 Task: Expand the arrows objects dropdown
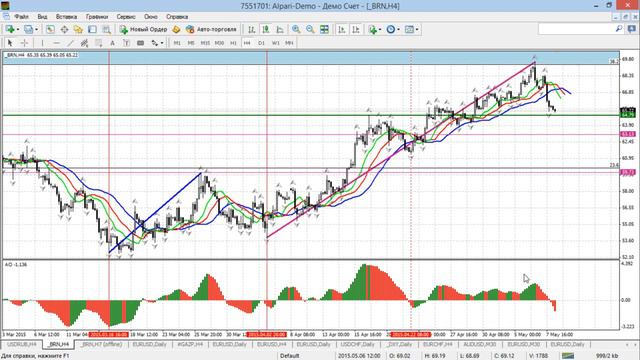162,43
